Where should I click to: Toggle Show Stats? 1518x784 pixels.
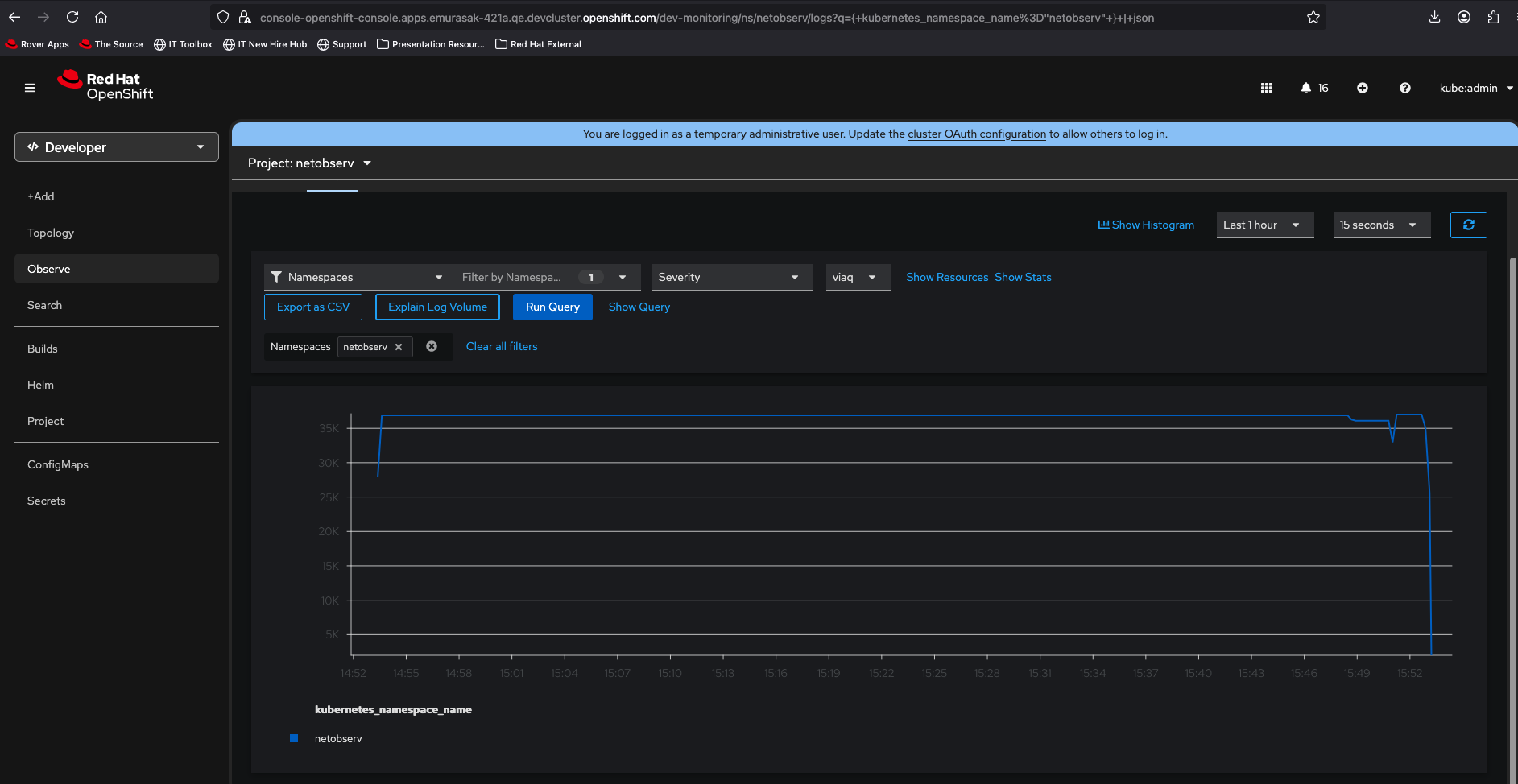click(x=1023, y=277)
